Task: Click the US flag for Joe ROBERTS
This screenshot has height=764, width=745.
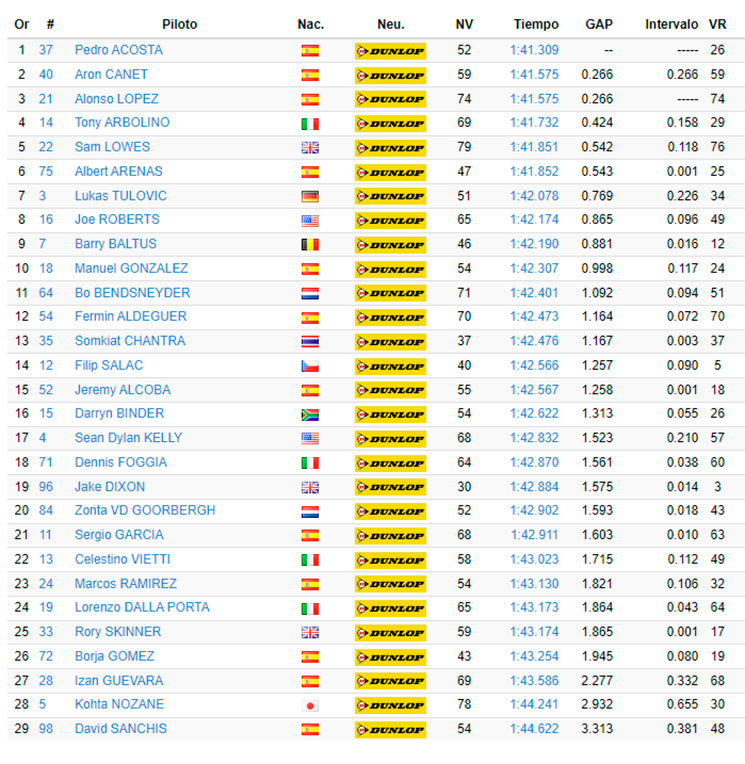Action: pos(310,221)
